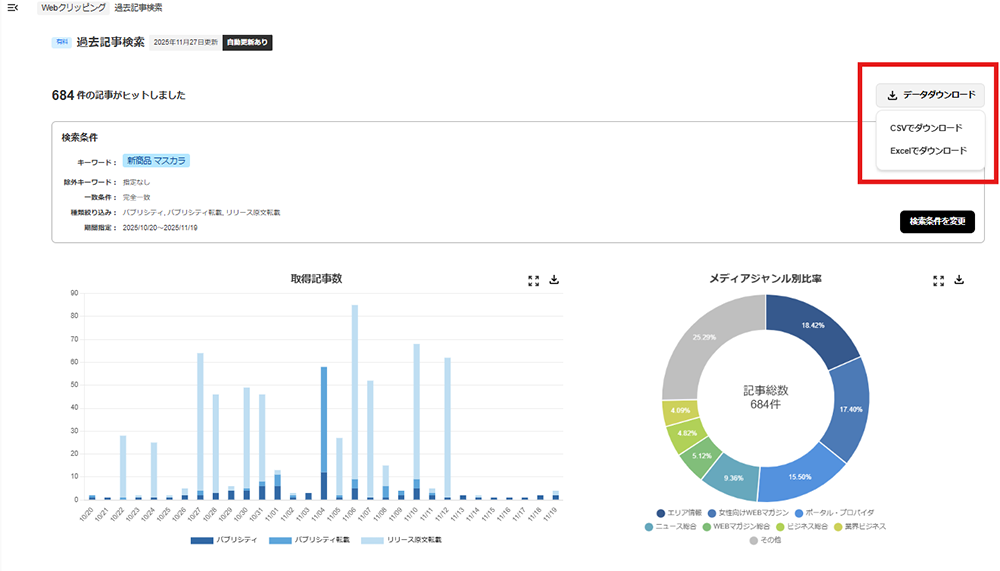Click the 684 件の記事がヒットしました text
The height and width of the screenshot is (571, 1000).
coord(119,95)
